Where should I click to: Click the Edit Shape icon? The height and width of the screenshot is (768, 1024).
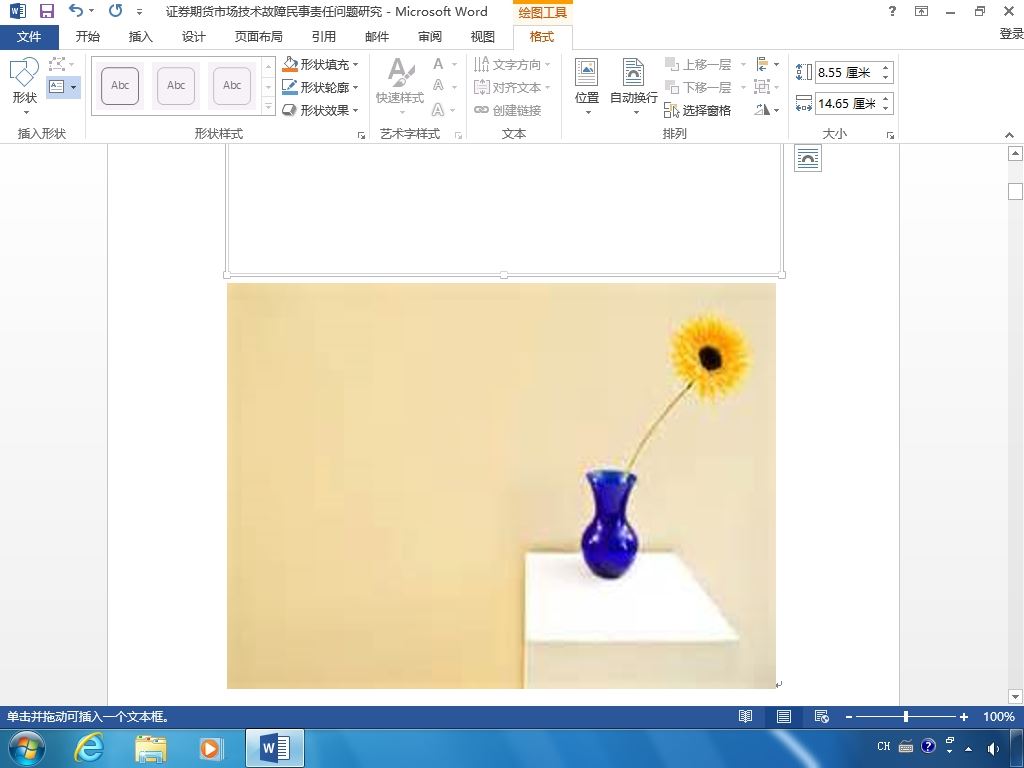point(57,64)
